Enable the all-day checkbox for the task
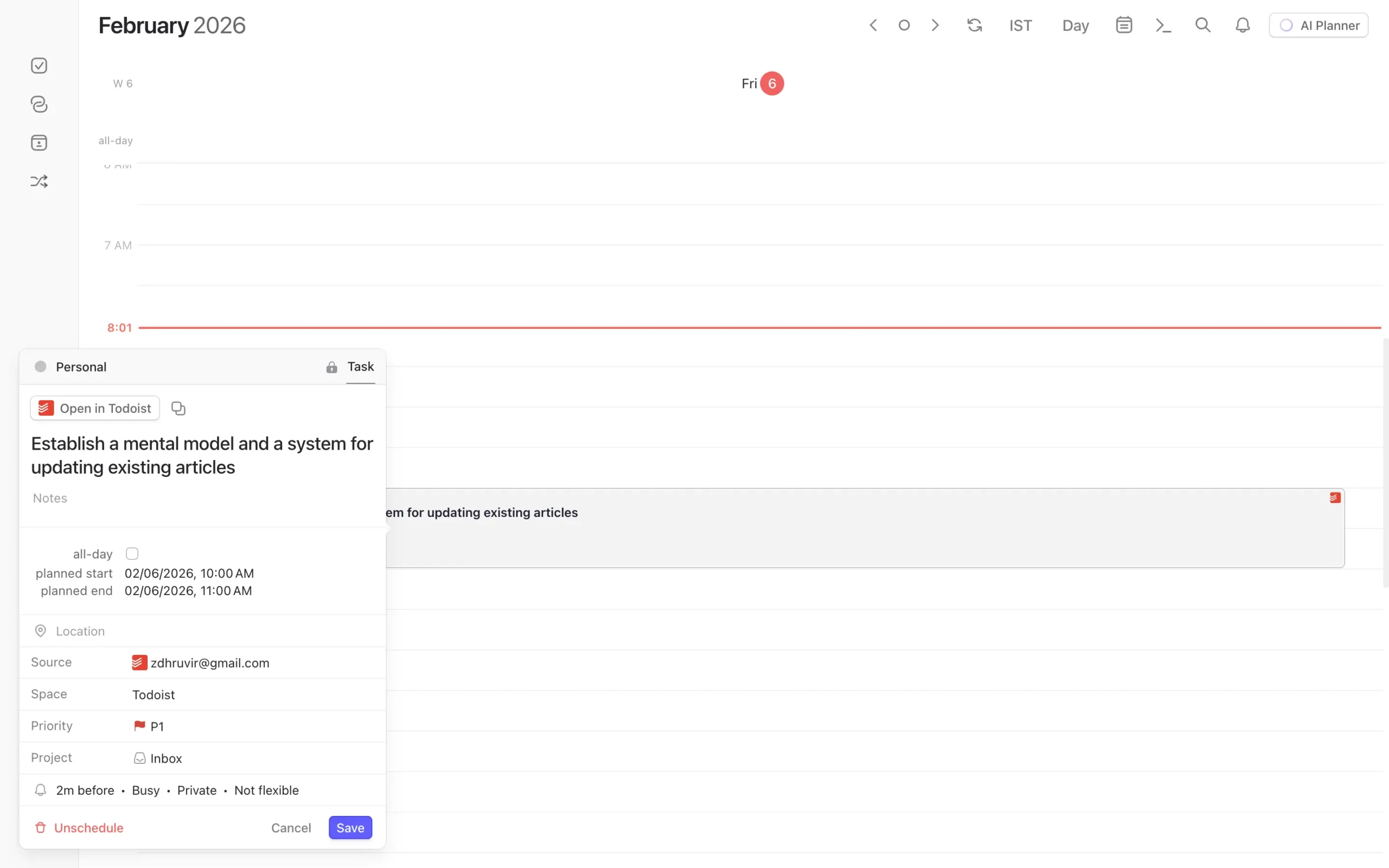The height and width of the screenshot is (868, 1389). pyautogui.click(x=132, y=553)
